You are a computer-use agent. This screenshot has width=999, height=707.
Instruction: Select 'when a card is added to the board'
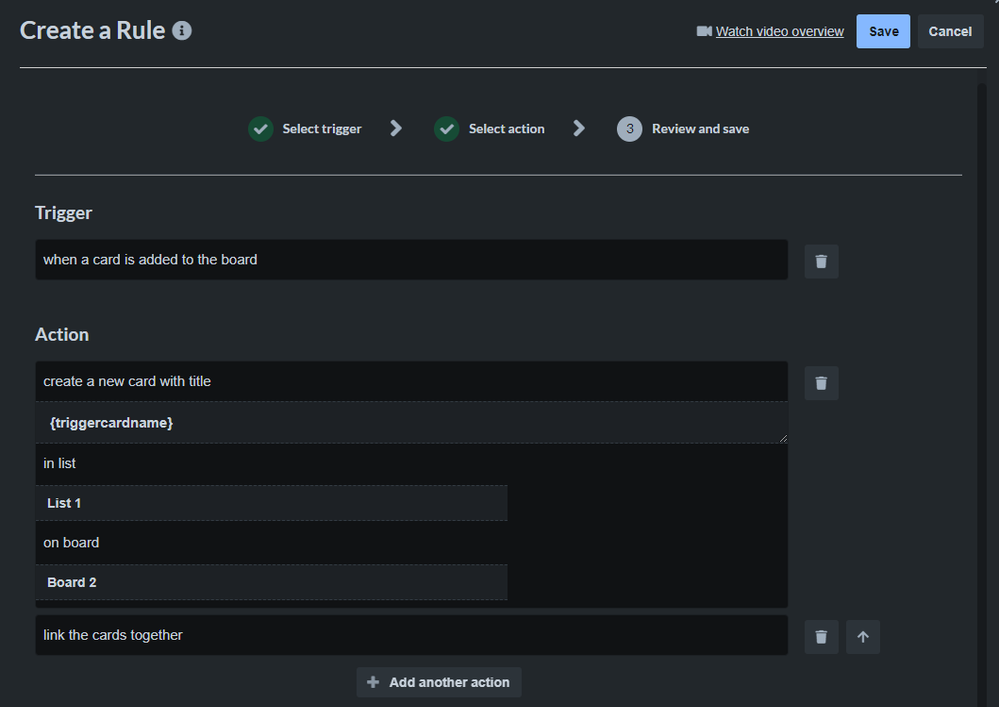pos(412,259)
